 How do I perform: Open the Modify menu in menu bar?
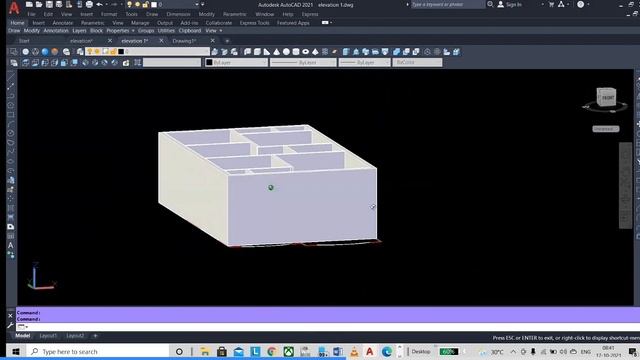(x=207, y=14)
